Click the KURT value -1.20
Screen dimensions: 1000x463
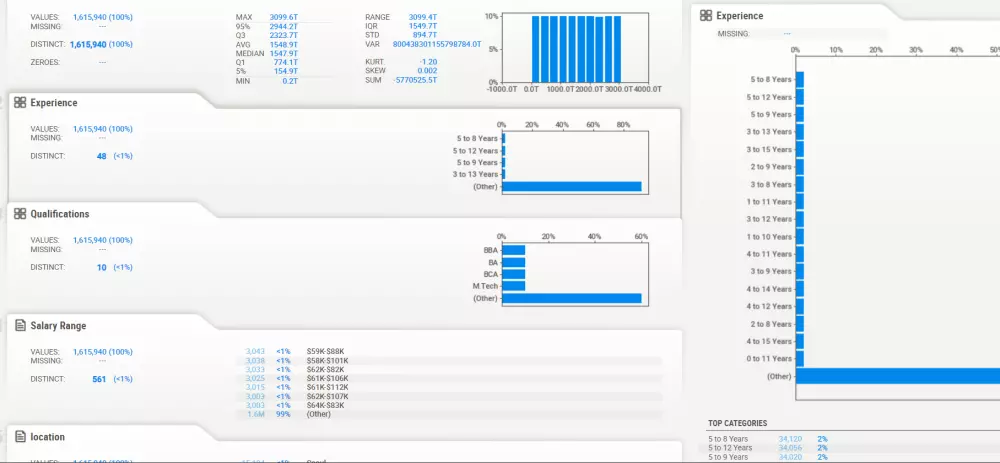tap(428, 62)
